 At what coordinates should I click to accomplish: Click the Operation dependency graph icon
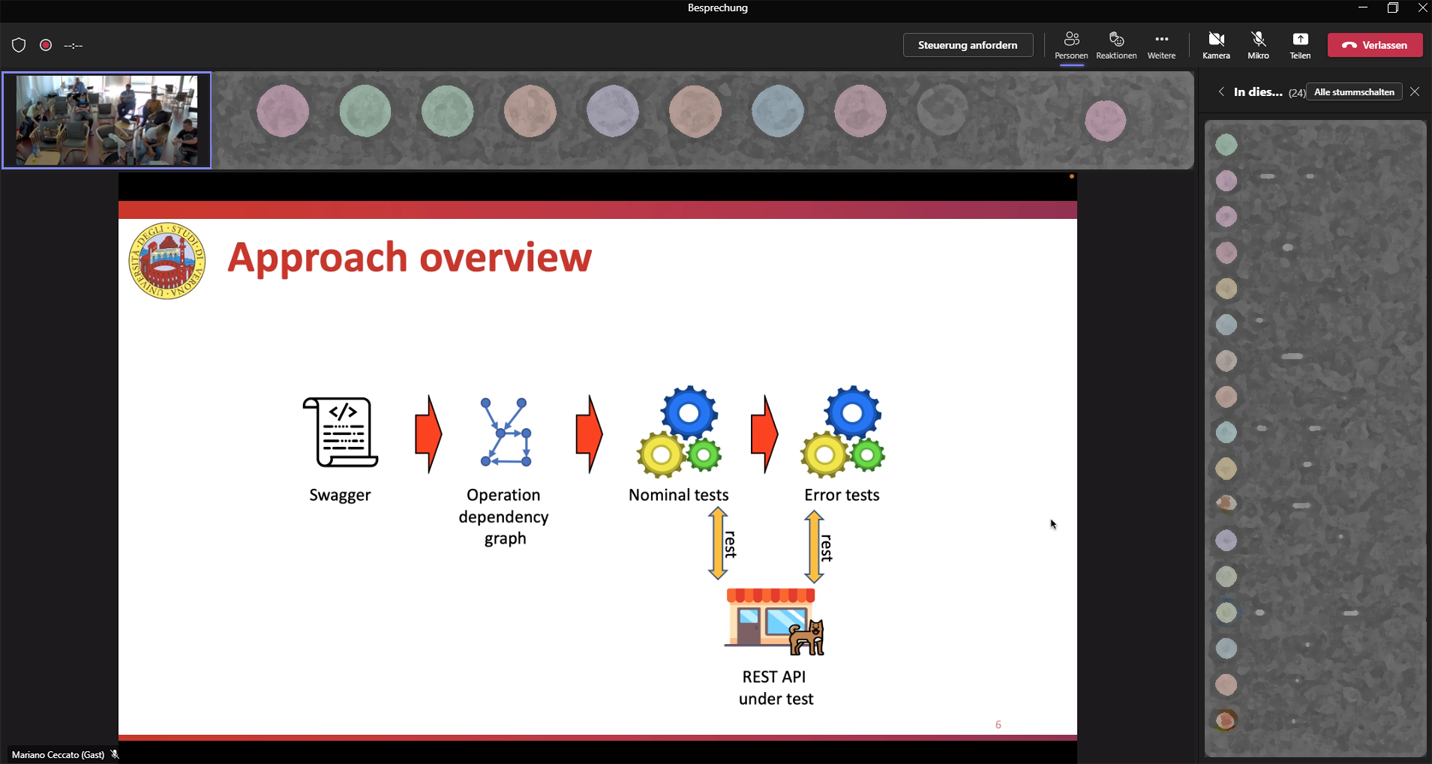coord(505,432)
